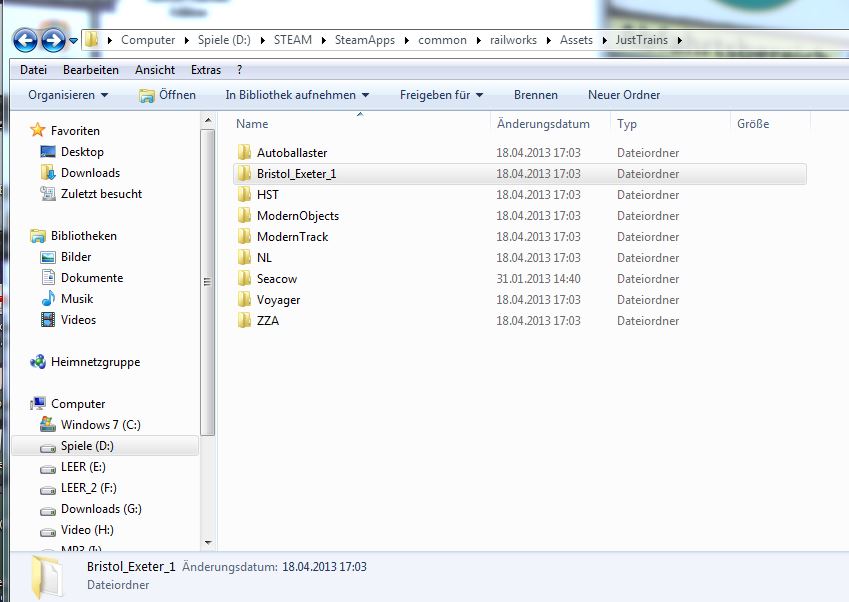Image resolution: width=849 pixels, height=602 pixels.
Task: Open the Ansicht menu
Action: tap(155, 70)
